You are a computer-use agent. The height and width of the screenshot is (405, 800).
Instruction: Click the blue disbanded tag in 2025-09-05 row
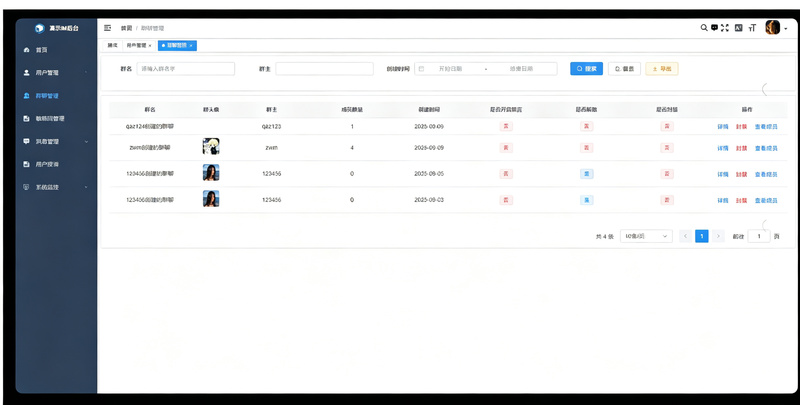click(586, 174)
